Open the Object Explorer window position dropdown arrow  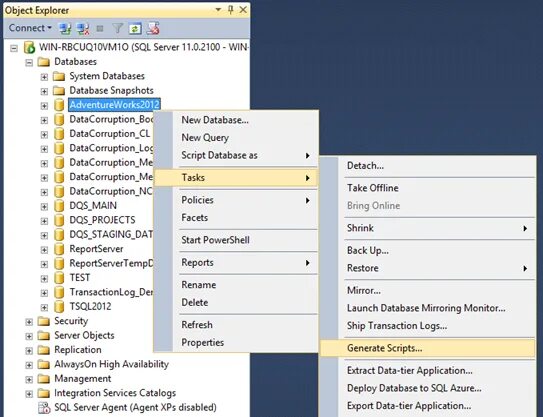pyautogui.click(x=219, y=10)
